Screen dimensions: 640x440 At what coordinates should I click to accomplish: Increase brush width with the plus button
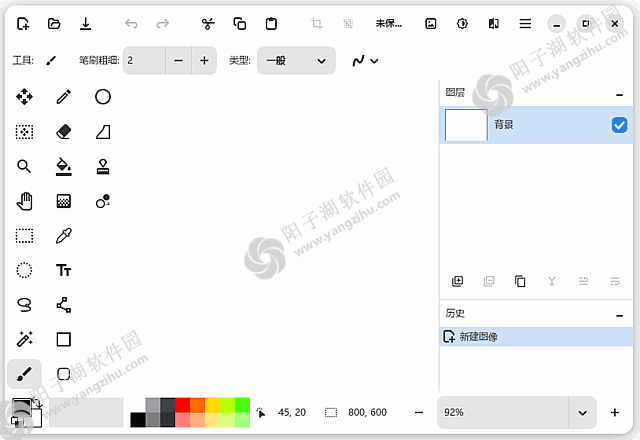click(204, 61)
